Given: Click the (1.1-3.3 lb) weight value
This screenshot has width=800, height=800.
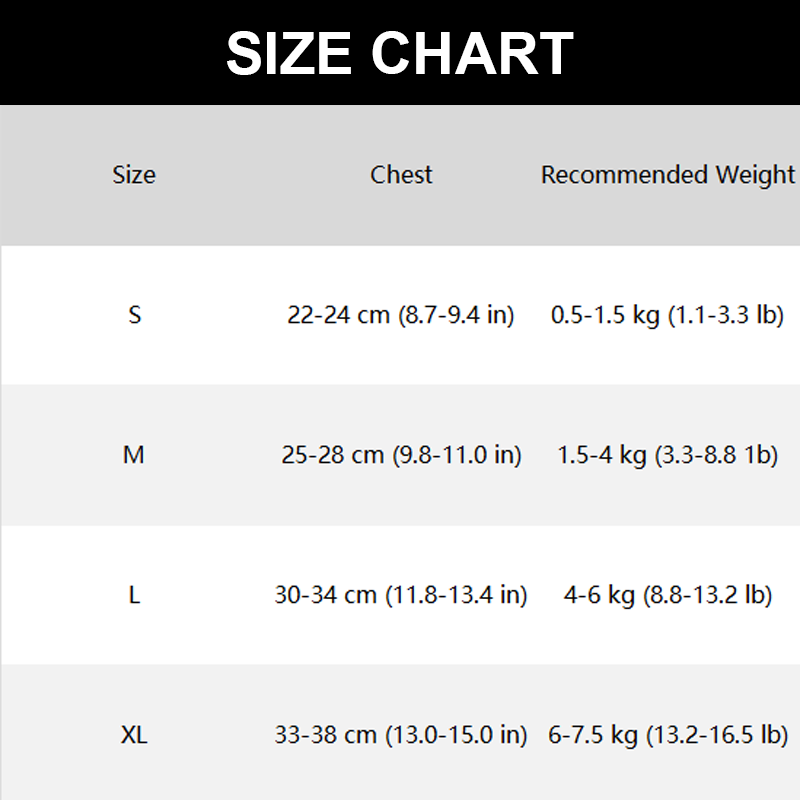Looking at the screenshot, I should pyautogui.click(x=726, y=315).
